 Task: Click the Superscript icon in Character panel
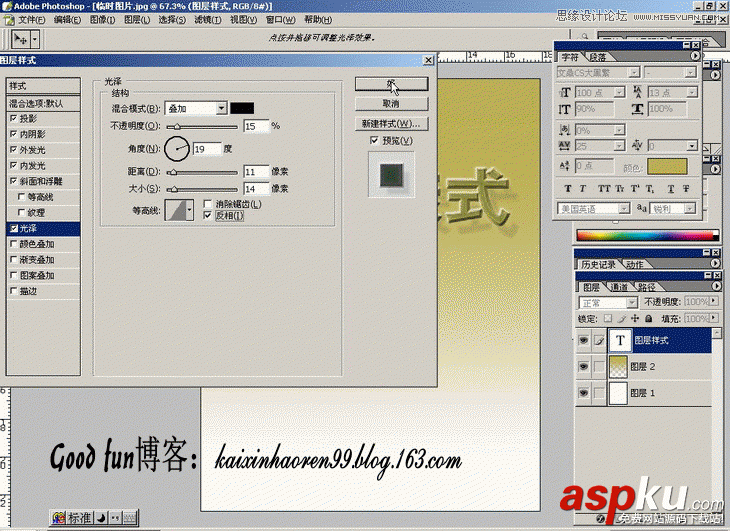point(635,188)
